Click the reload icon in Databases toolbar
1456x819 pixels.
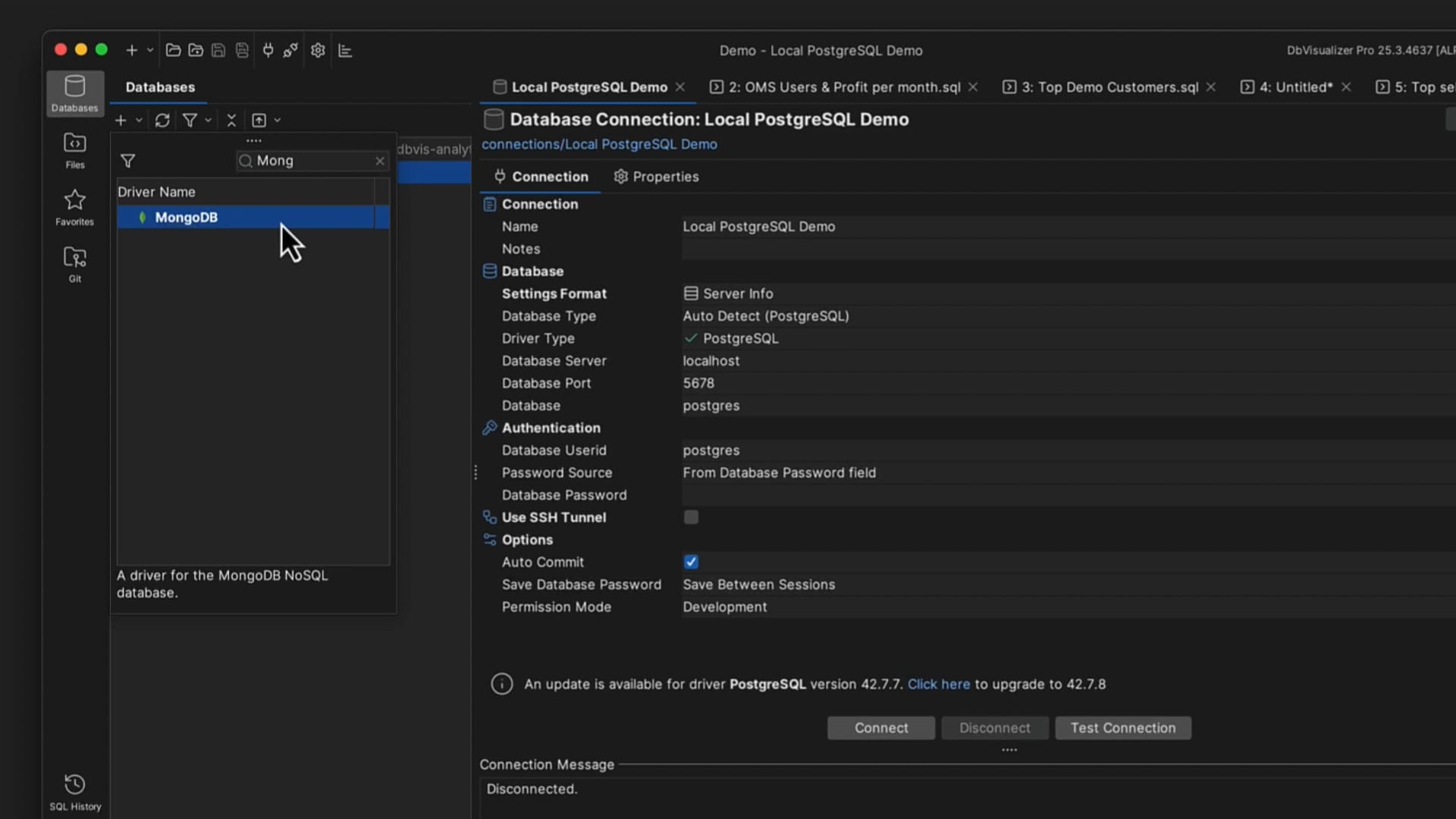(162, 121)
